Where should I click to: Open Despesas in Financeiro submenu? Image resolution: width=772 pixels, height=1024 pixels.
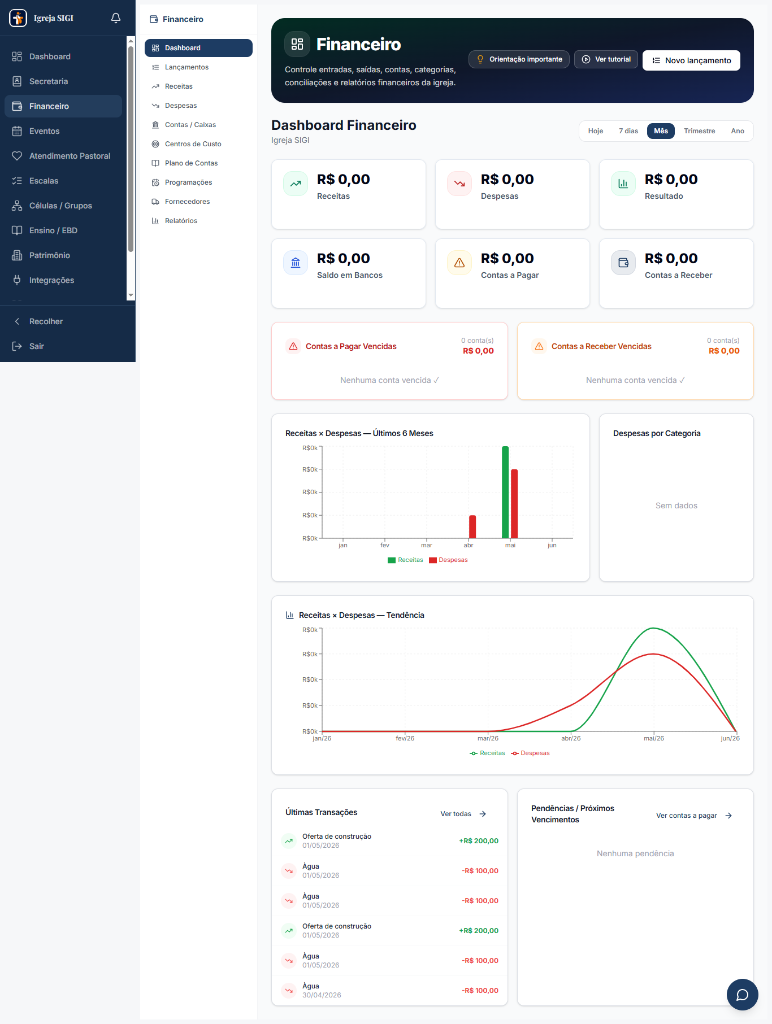[x=199, y=106]
